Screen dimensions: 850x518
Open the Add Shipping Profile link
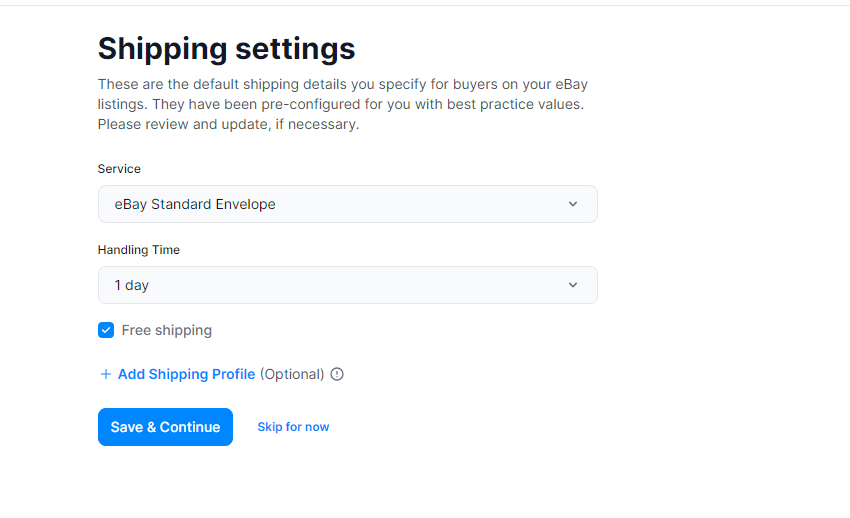[186, 374]
